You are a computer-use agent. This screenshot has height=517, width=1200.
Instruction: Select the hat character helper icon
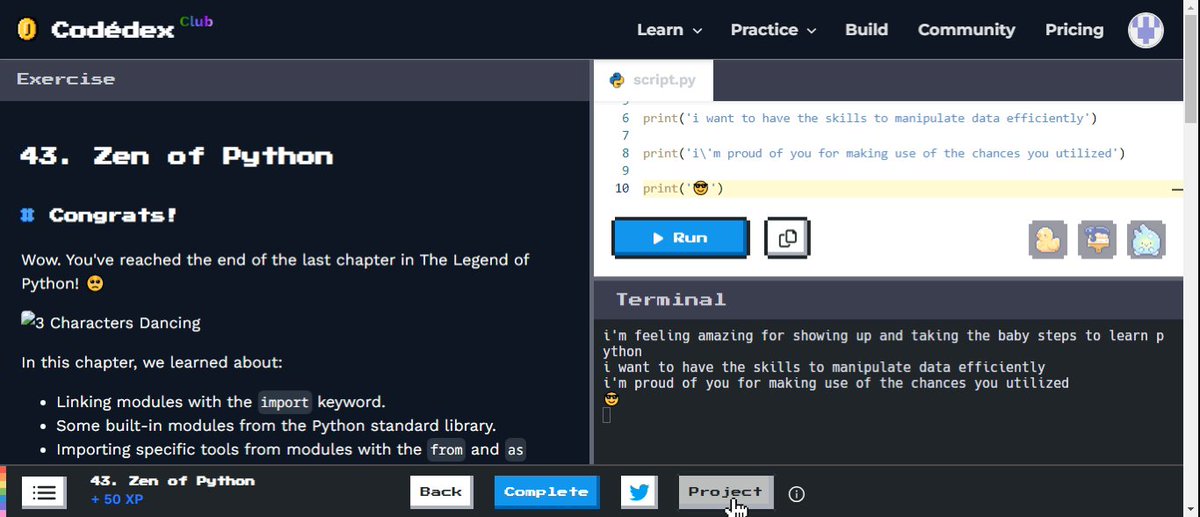pyautogui.click(x=1097, y=238)
